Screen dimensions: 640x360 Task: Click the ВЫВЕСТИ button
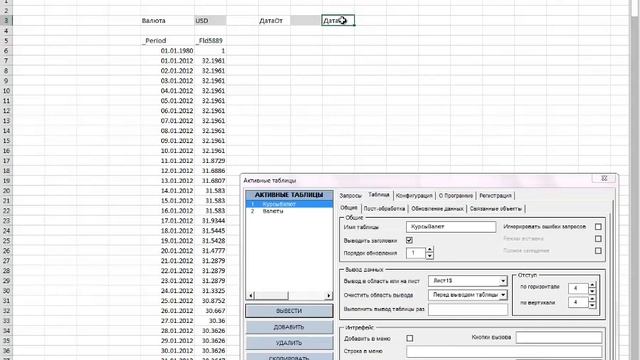click(x=289, y=311)
